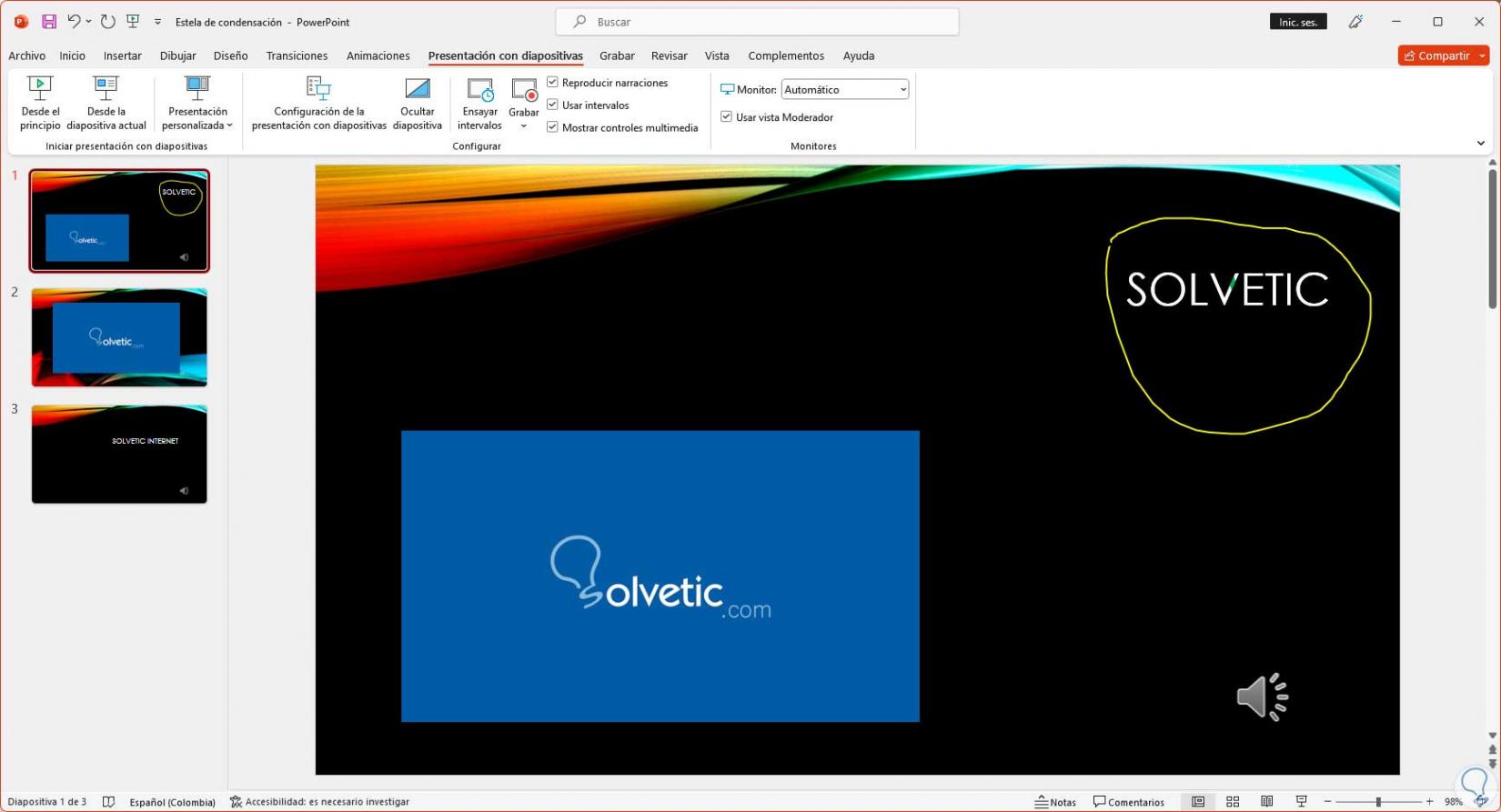The width and height of the screenshot is (1501, 812).
Task: Toggle Usar vista Moderador checkbox
Action: (x=726, y=116)
